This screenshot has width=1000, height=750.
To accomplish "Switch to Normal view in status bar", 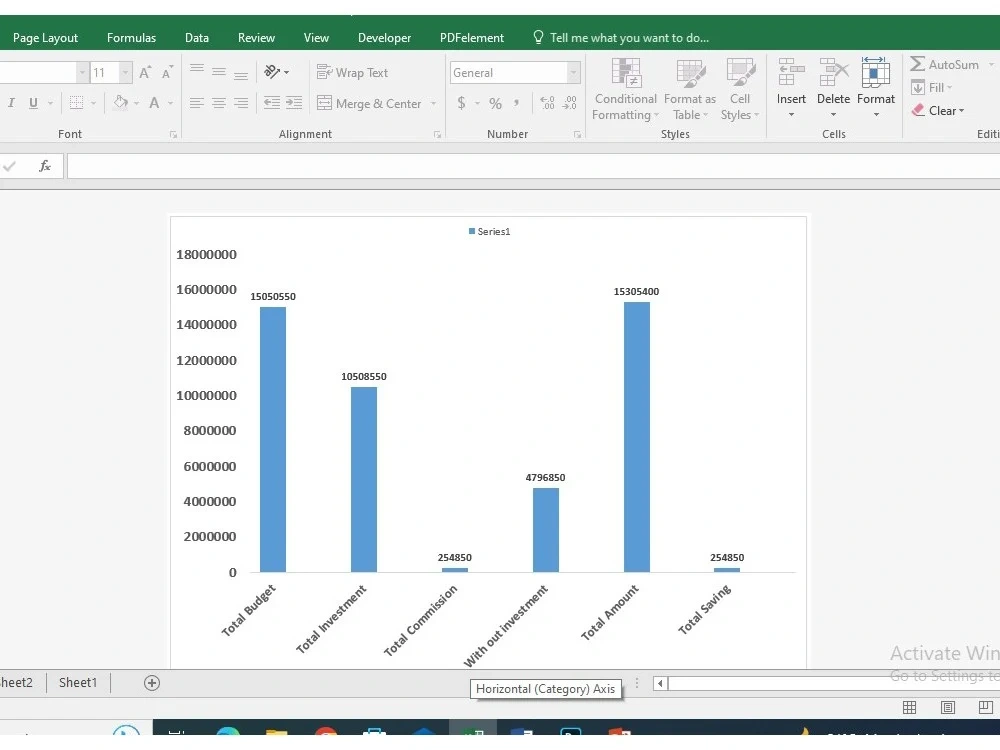I will (909, 707).
